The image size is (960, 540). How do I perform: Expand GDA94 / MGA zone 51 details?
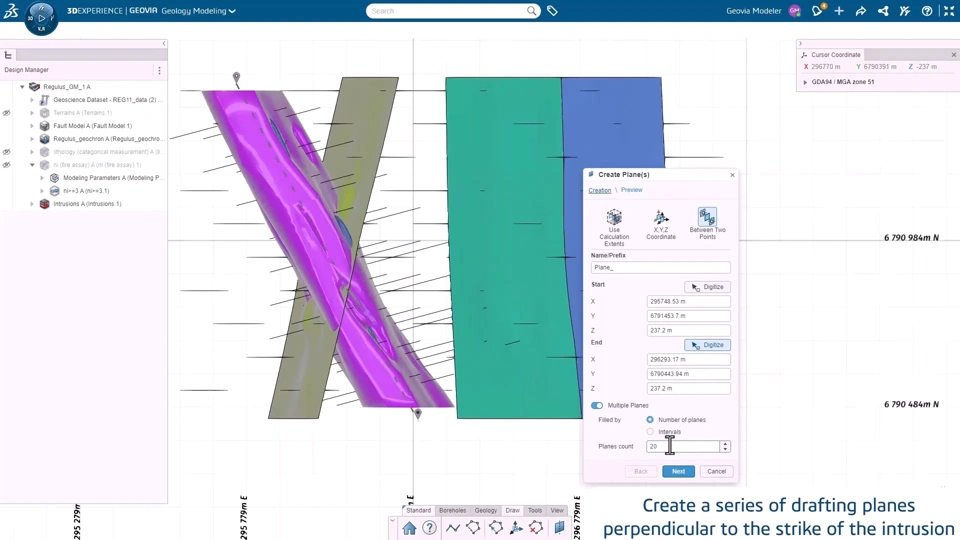(805, 81)
